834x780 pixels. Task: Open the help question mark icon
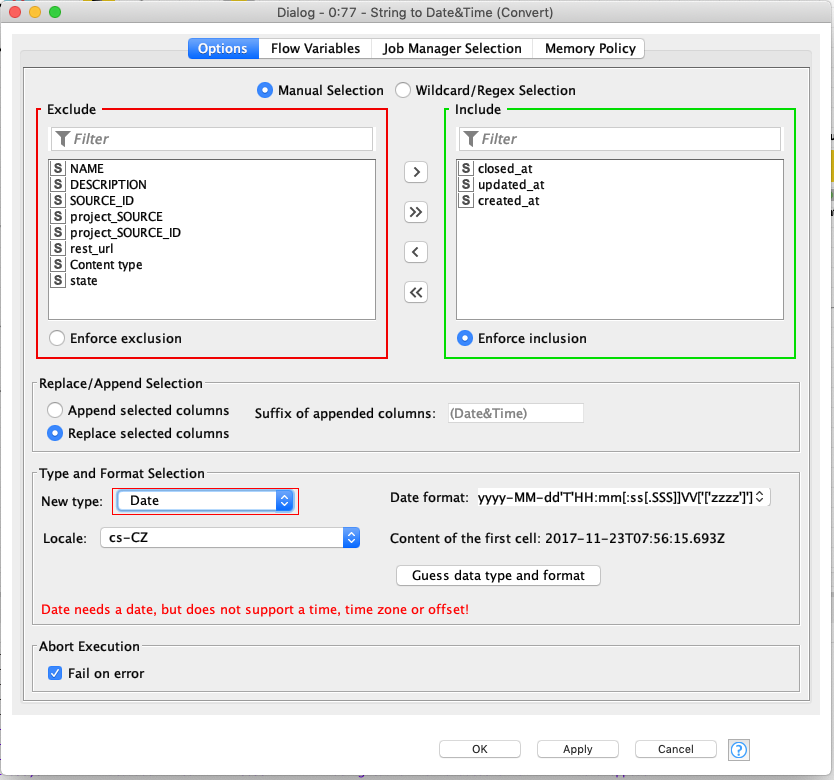click(x=739, y=749)
